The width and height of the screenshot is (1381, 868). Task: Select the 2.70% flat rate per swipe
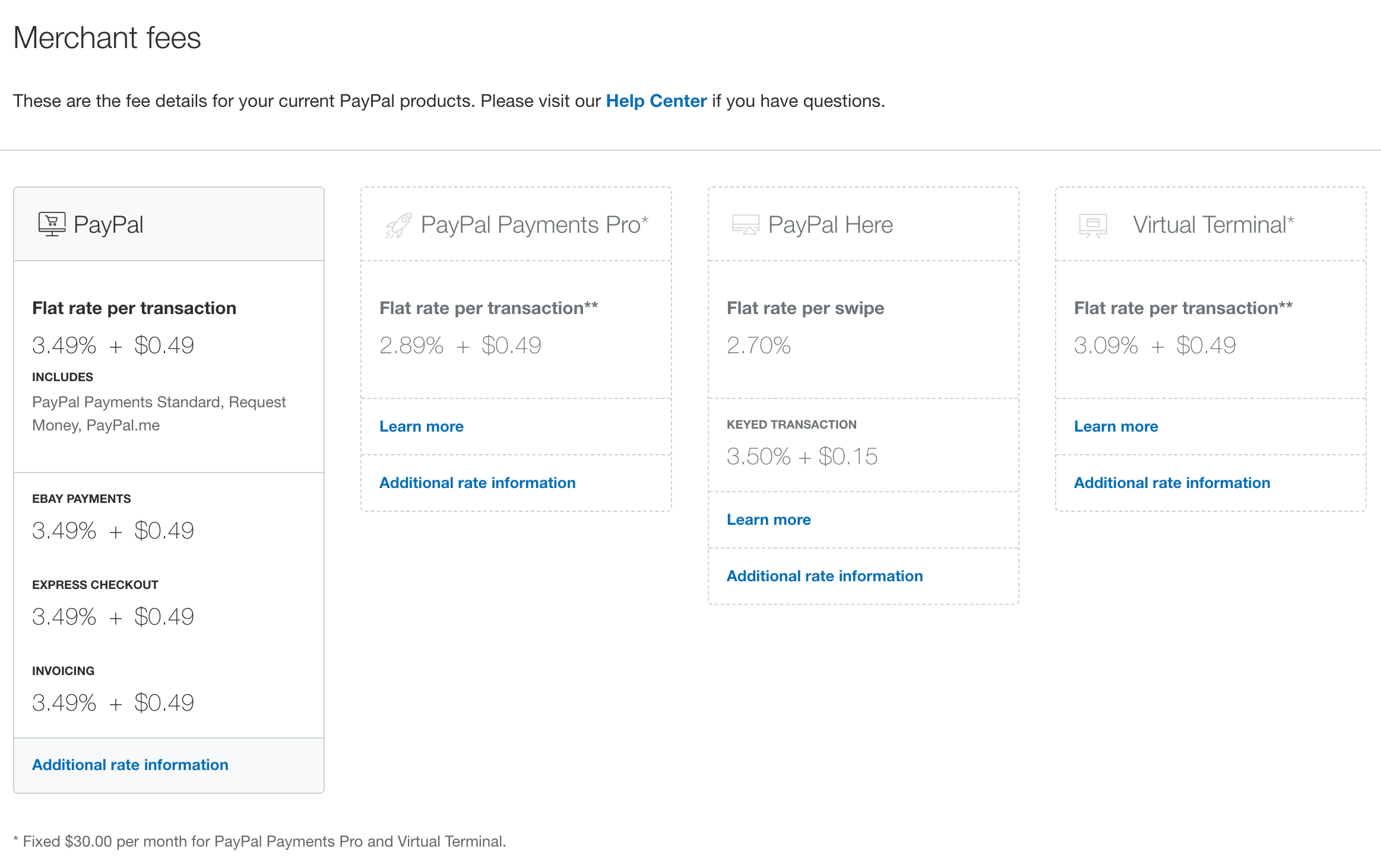click(759, 346)
